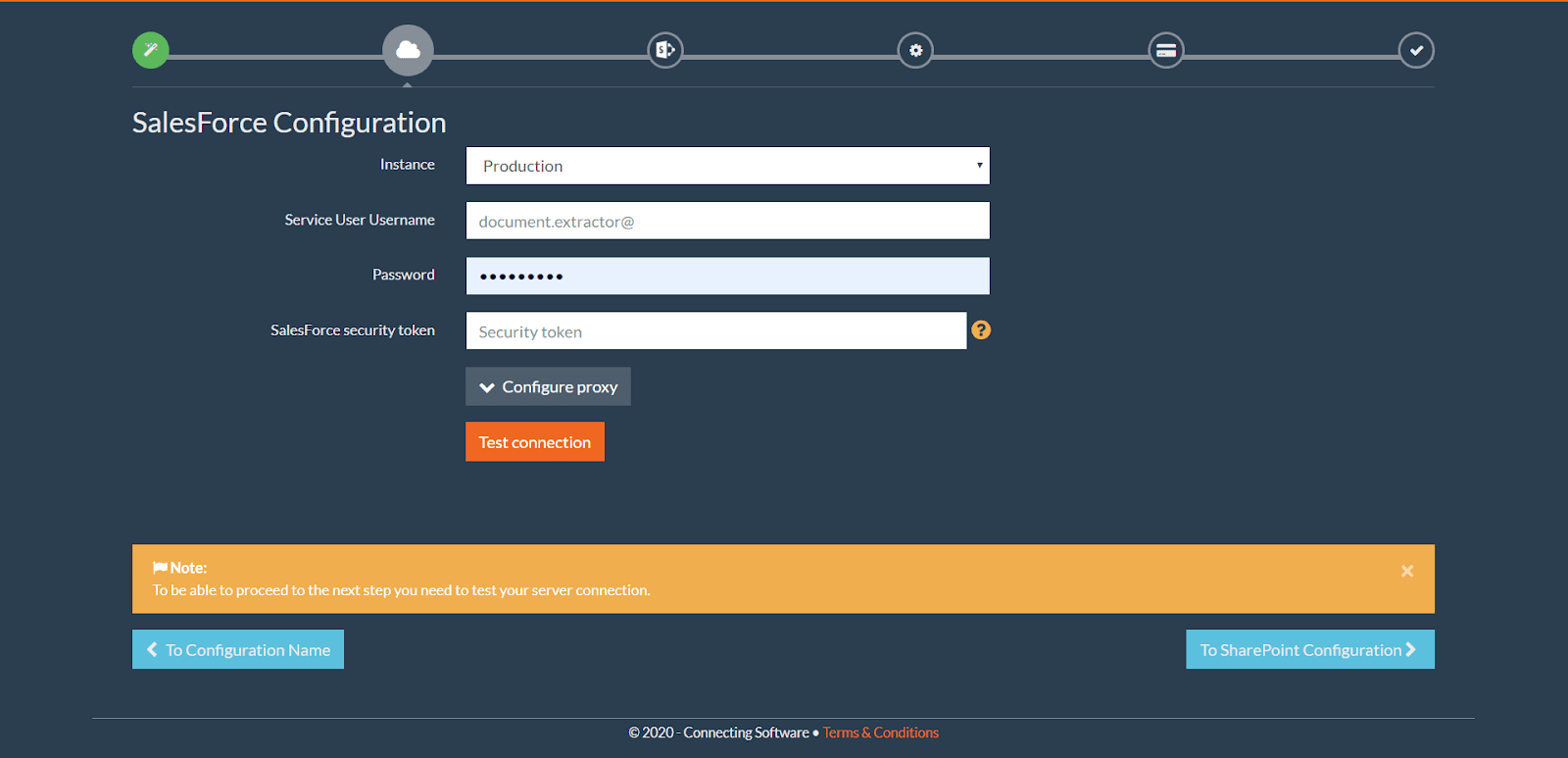Dismiss the orange Note banner

pyautogui.click(x=1407, y=571)
